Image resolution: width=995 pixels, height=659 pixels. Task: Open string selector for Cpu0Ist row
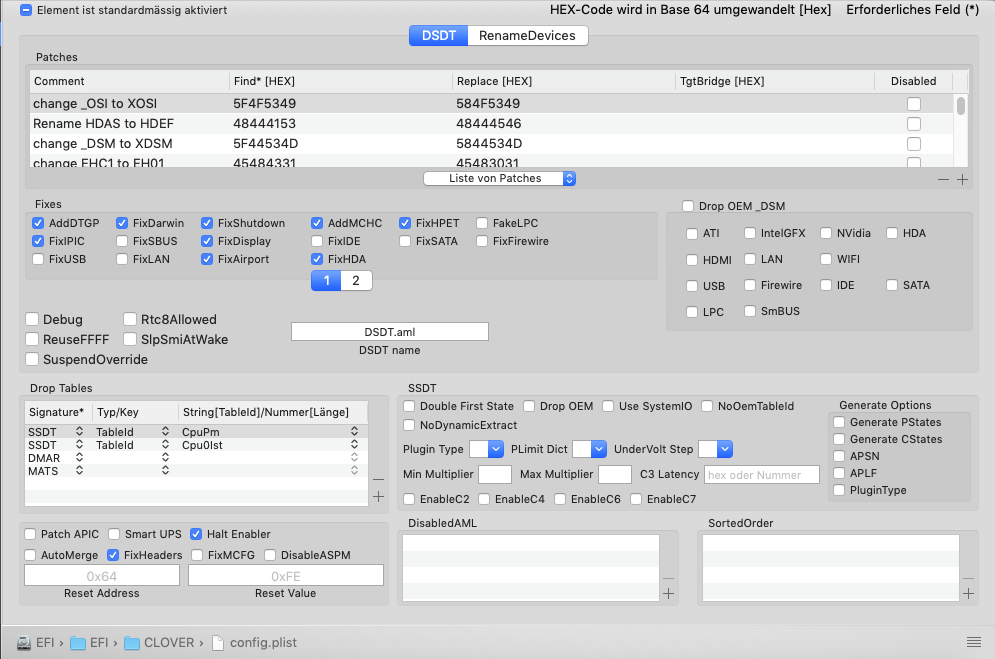click(354, 445)
